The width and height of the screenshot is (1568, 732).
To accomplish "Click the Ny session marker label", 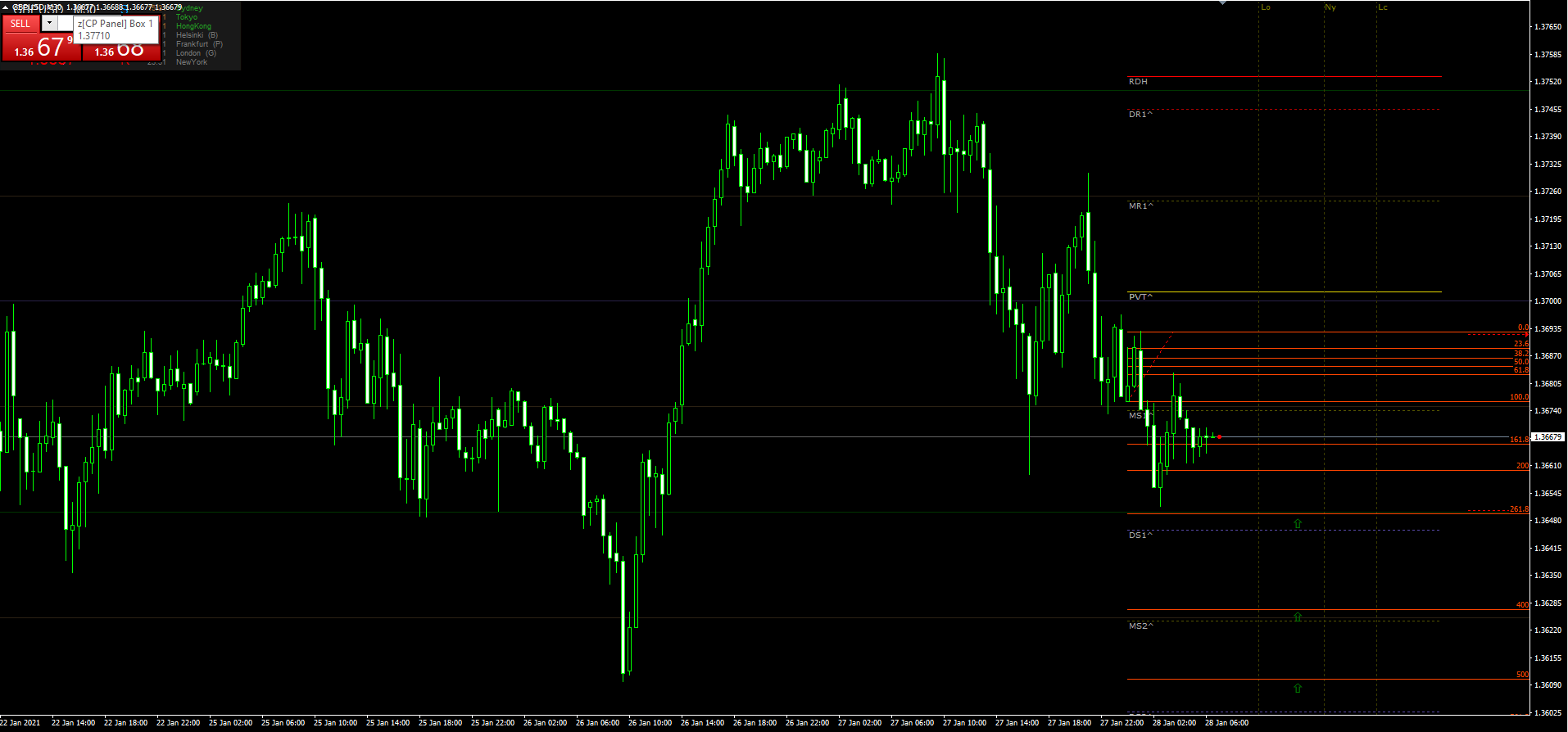I will pos(1330,7).
